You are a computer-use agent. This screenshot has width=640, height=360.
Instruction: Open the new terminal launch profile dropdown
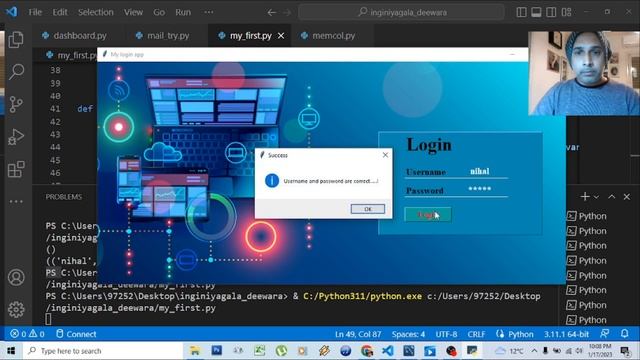click(x=596, y=197)
